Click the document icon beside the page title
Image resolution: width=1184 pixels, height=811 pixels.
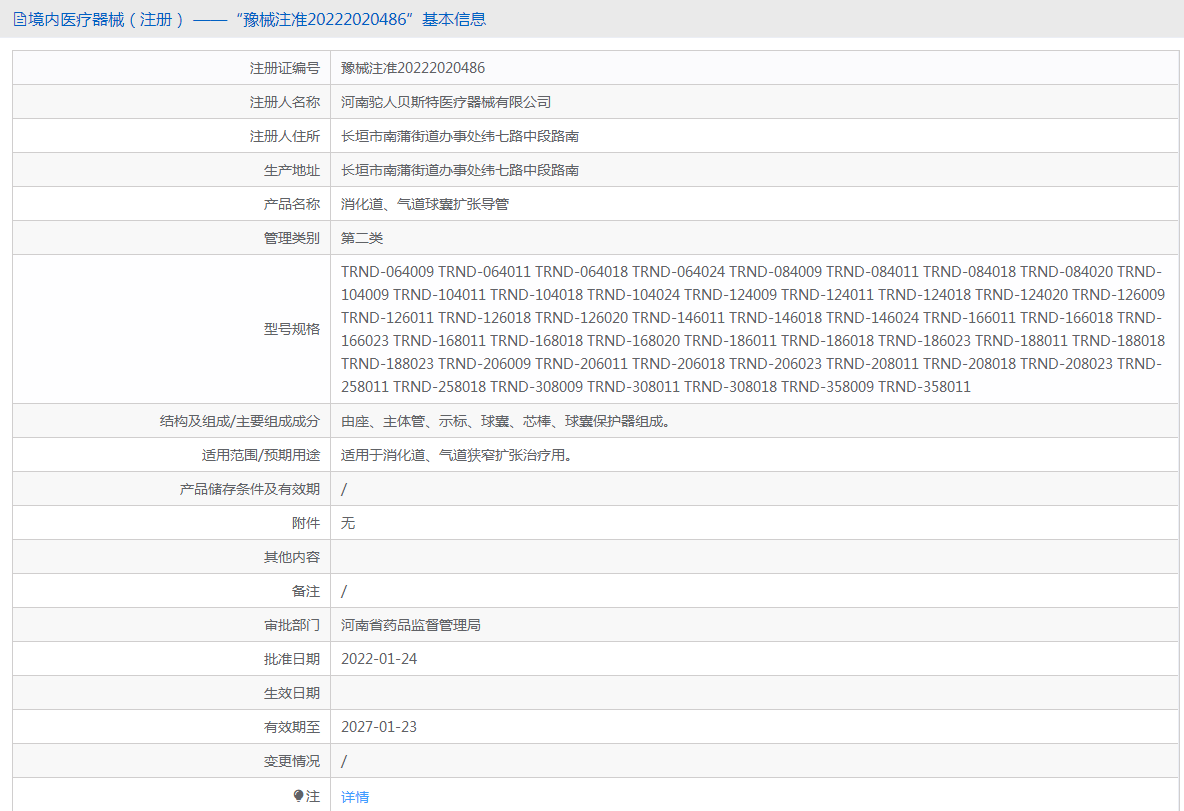[x=19, y=20]
